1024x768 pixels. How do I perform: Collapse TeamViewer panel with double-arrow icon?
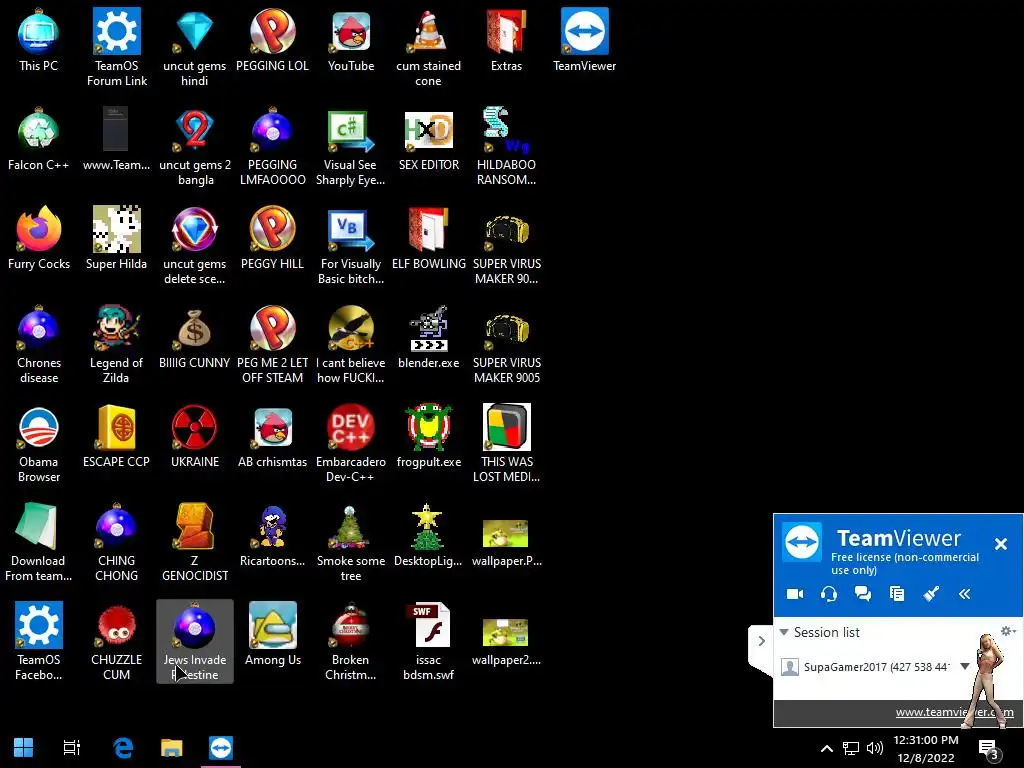click(965, 594)
